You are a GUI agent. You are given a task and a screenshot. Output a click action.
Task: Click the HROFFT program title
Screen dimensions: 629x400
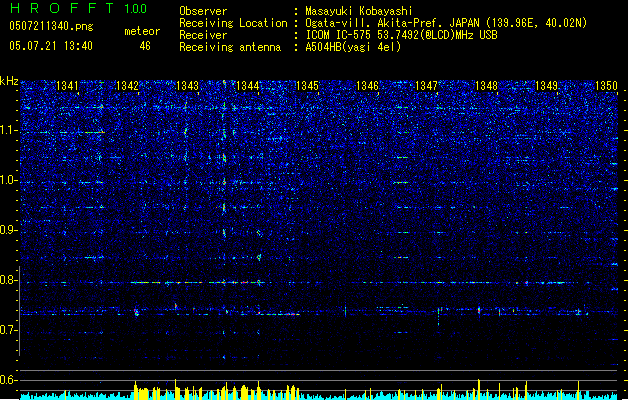(x=62, y=8)
